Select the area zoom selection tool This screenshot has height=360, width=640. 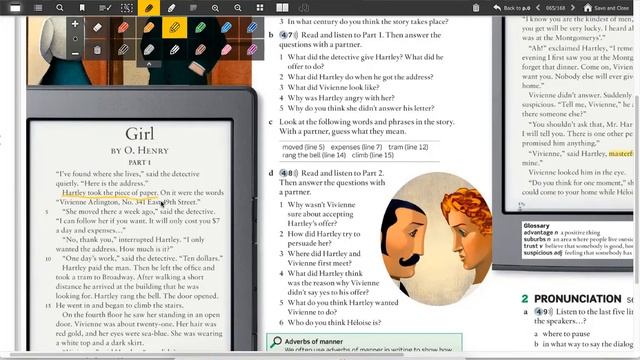click(127, 8)
